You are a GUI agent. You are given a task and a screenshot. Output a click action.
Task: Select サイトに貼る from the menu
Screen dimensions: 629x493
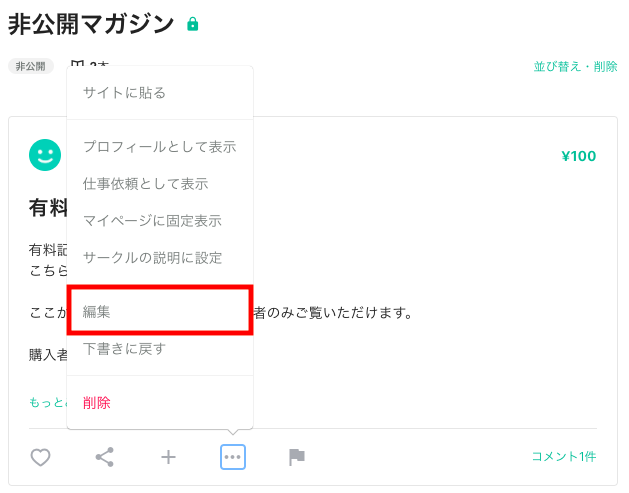124,93
